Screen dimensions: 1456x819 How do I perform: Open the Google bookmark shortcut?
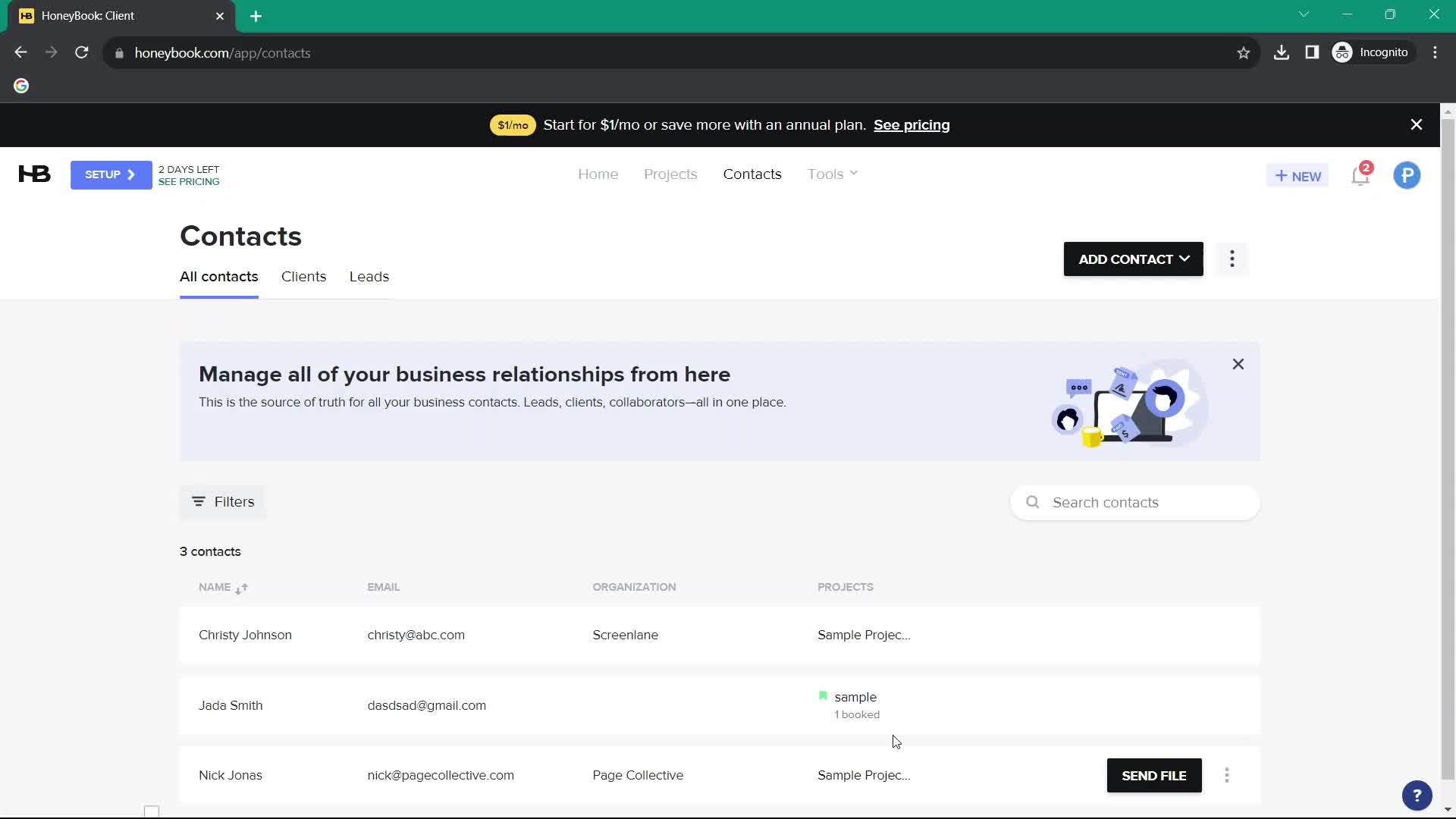tap(21, 86)
